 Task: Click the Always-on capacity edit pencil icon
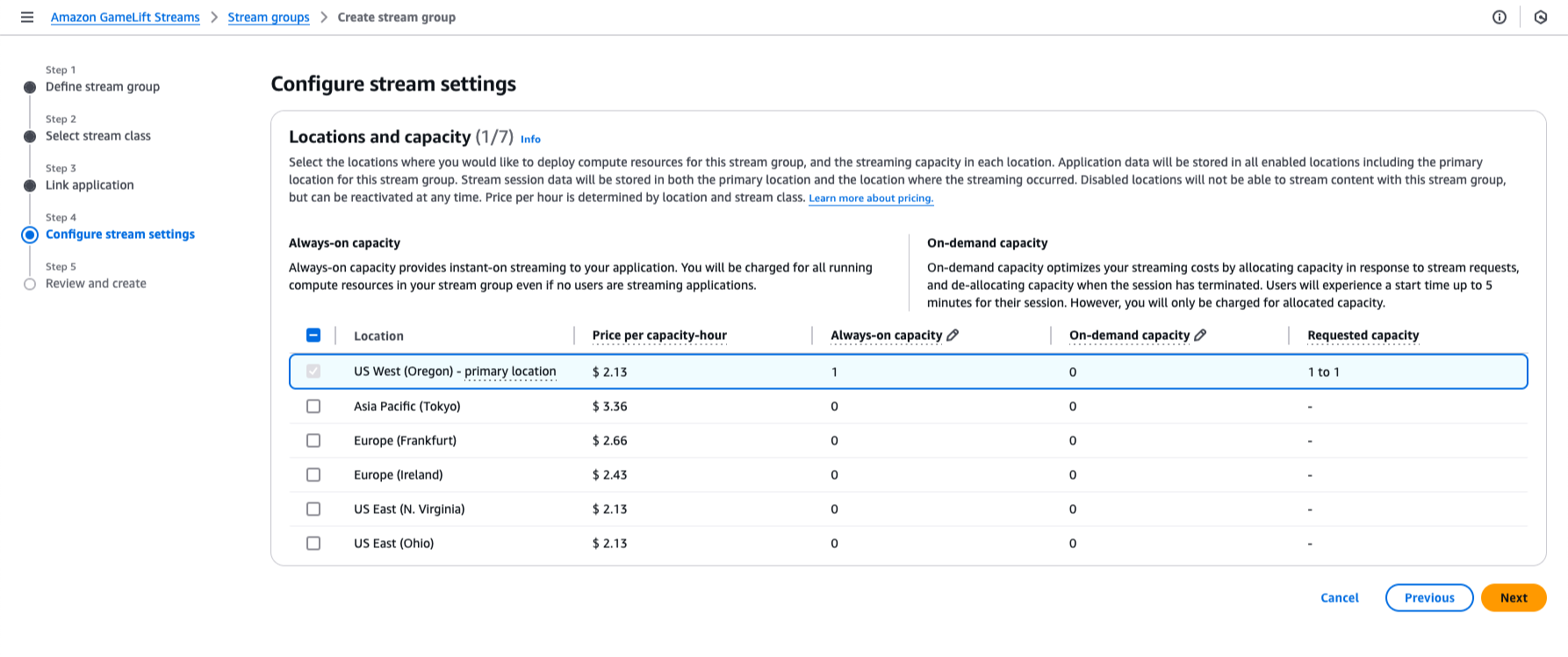pos(953,335)
